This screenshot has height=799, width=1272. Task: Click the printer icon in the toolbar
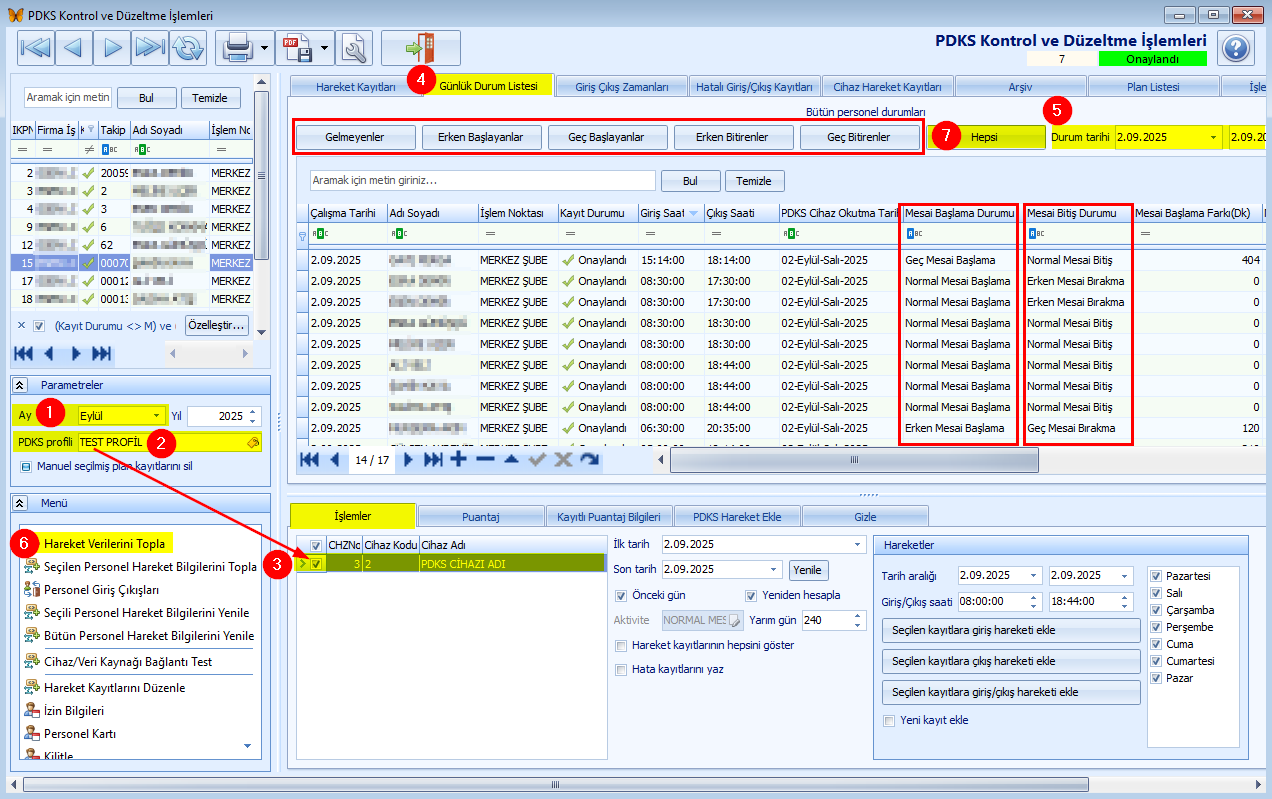tap(237, 47)
